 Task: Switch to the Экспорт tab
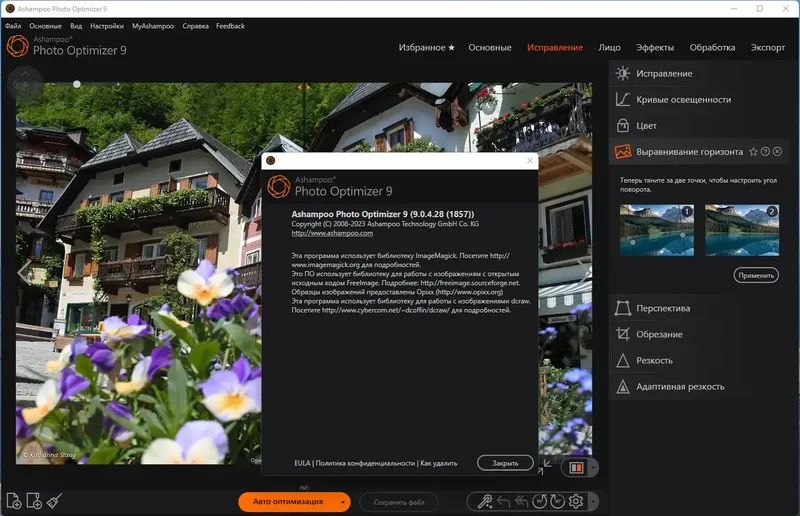767,47
